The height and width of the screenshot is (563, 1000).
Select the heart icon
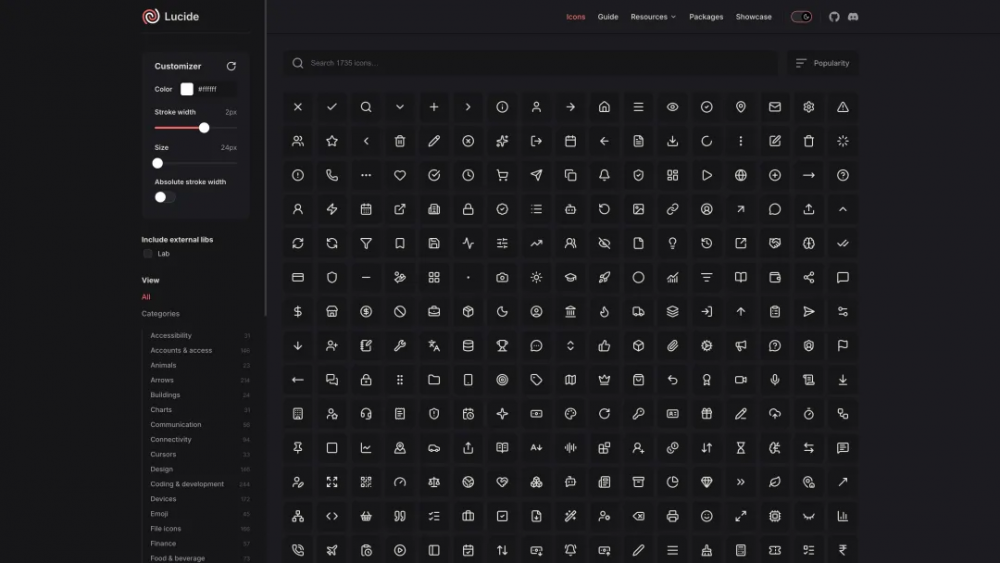point(400,175)
